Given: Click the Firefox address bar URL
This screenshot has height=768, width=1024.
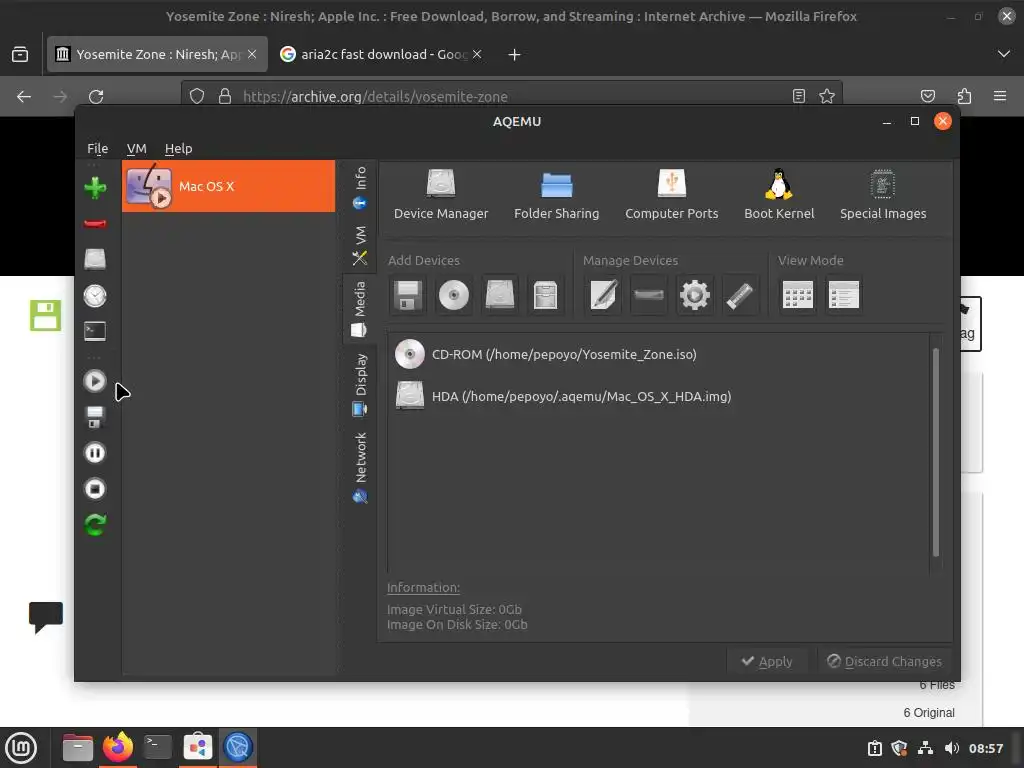Looking at the screenshot, I should 376,97.
